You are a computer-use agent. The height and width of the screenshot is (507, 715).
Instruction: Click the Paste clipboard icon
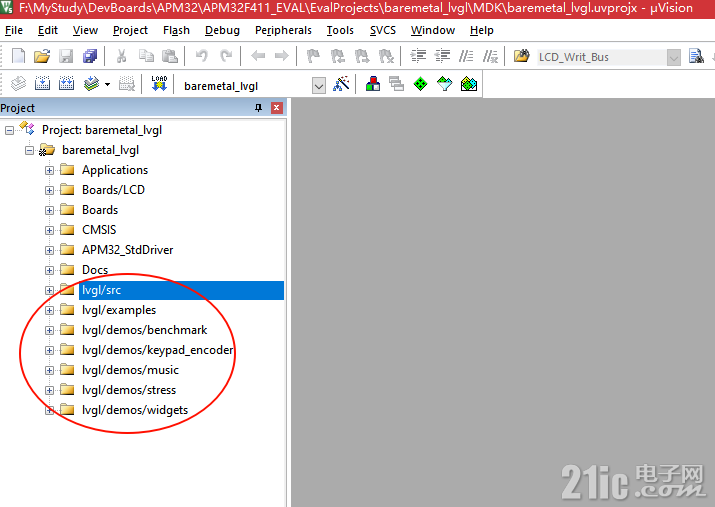(x=170, y=56)
